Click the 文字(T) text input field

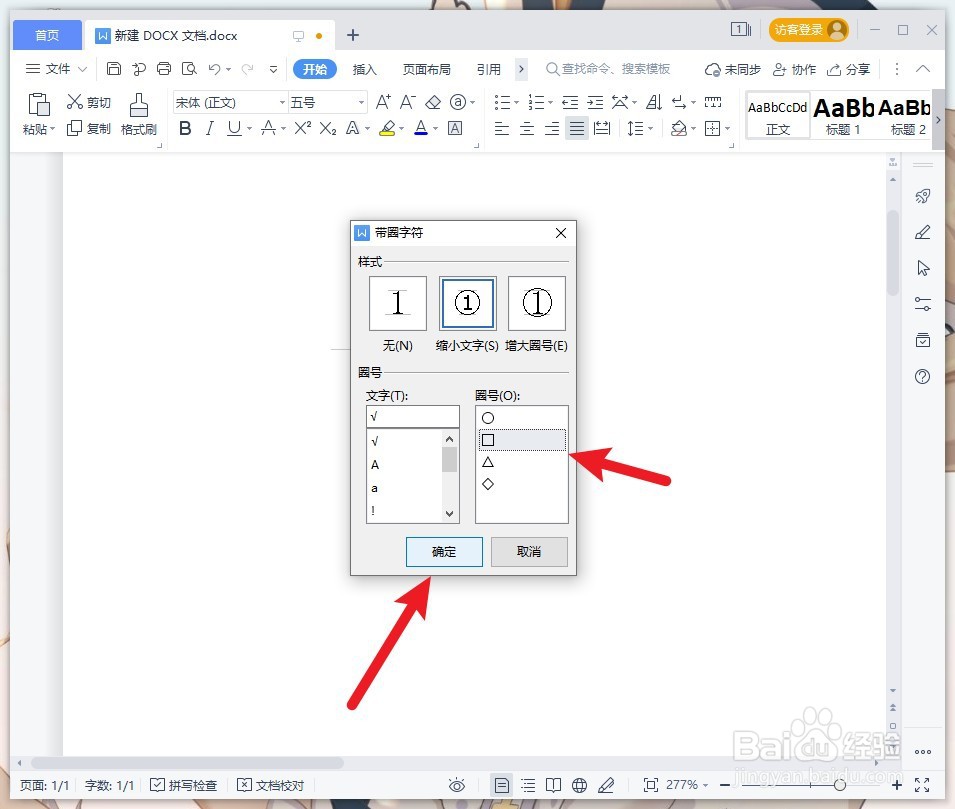413,417
